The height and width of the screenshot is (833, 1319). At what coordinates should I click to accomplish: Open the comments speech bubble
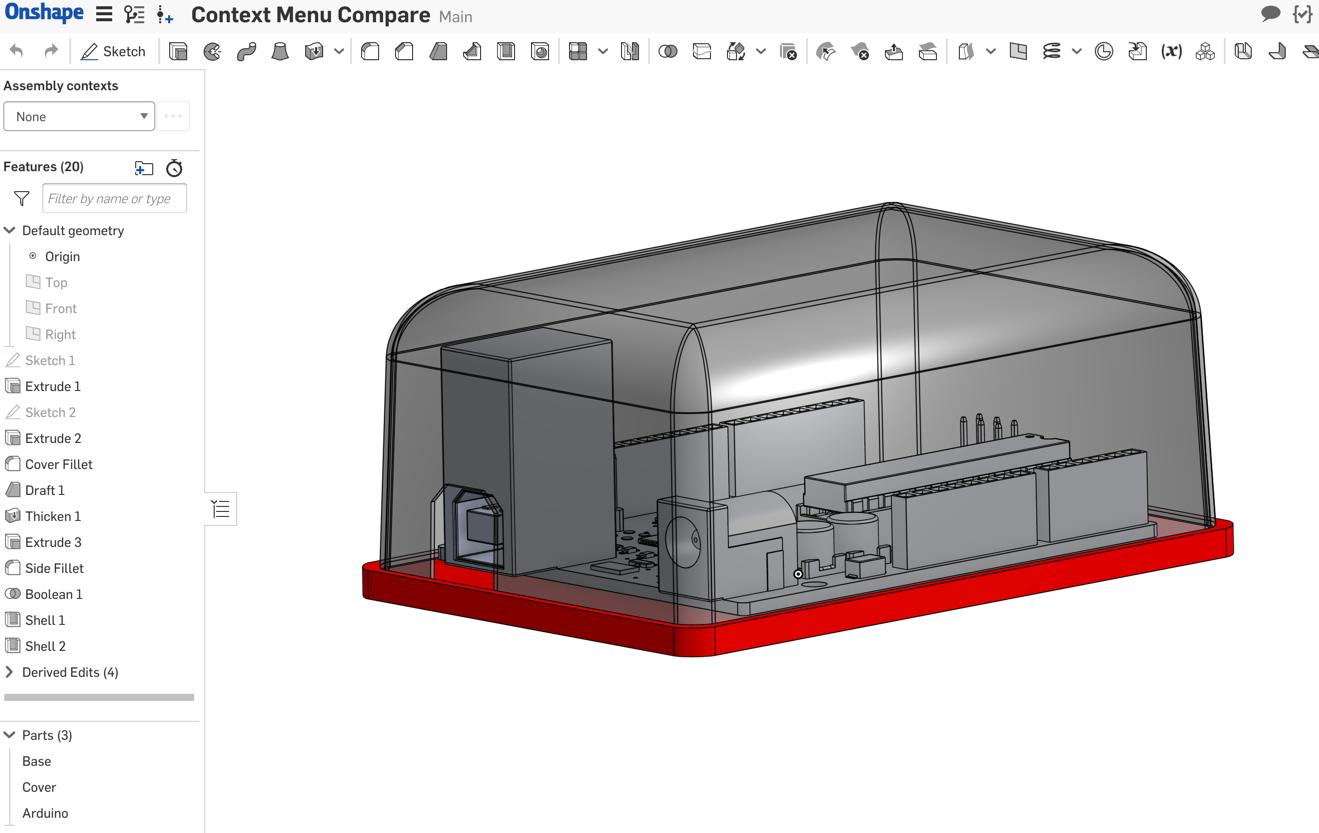pyautogui.click(x=1270, y=14)
